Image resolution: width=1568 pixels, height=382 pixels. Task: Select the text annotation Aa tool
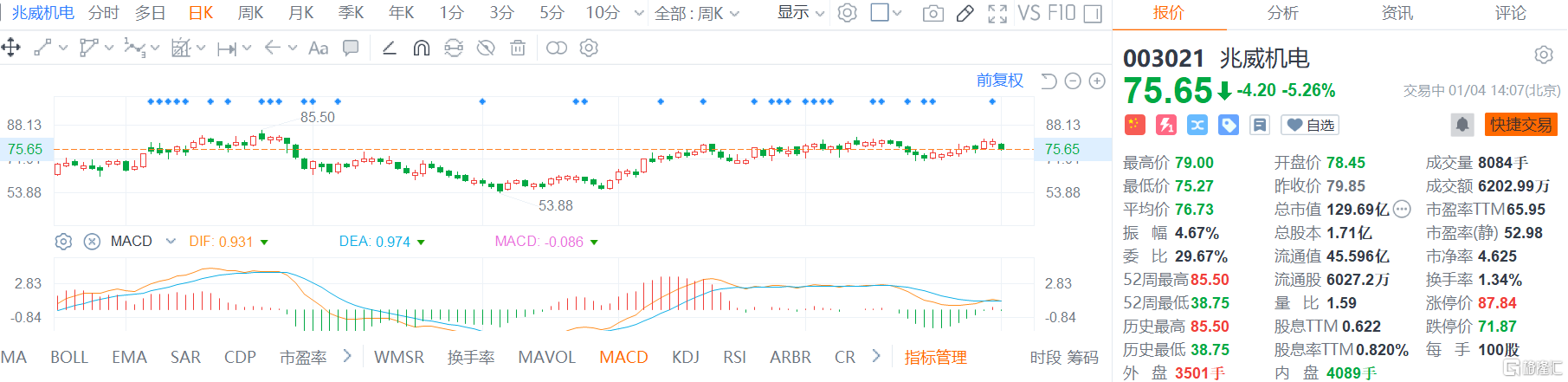tap(318, 49)
